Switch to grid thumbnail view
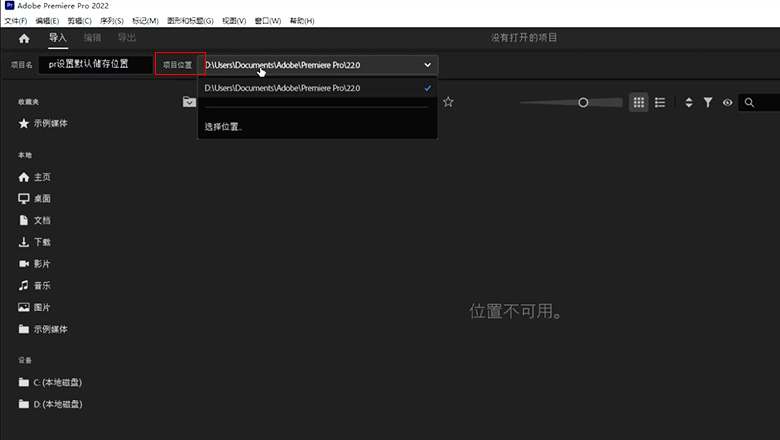The width and height of the screenshot is (780, 440). [x=639, y=102]
